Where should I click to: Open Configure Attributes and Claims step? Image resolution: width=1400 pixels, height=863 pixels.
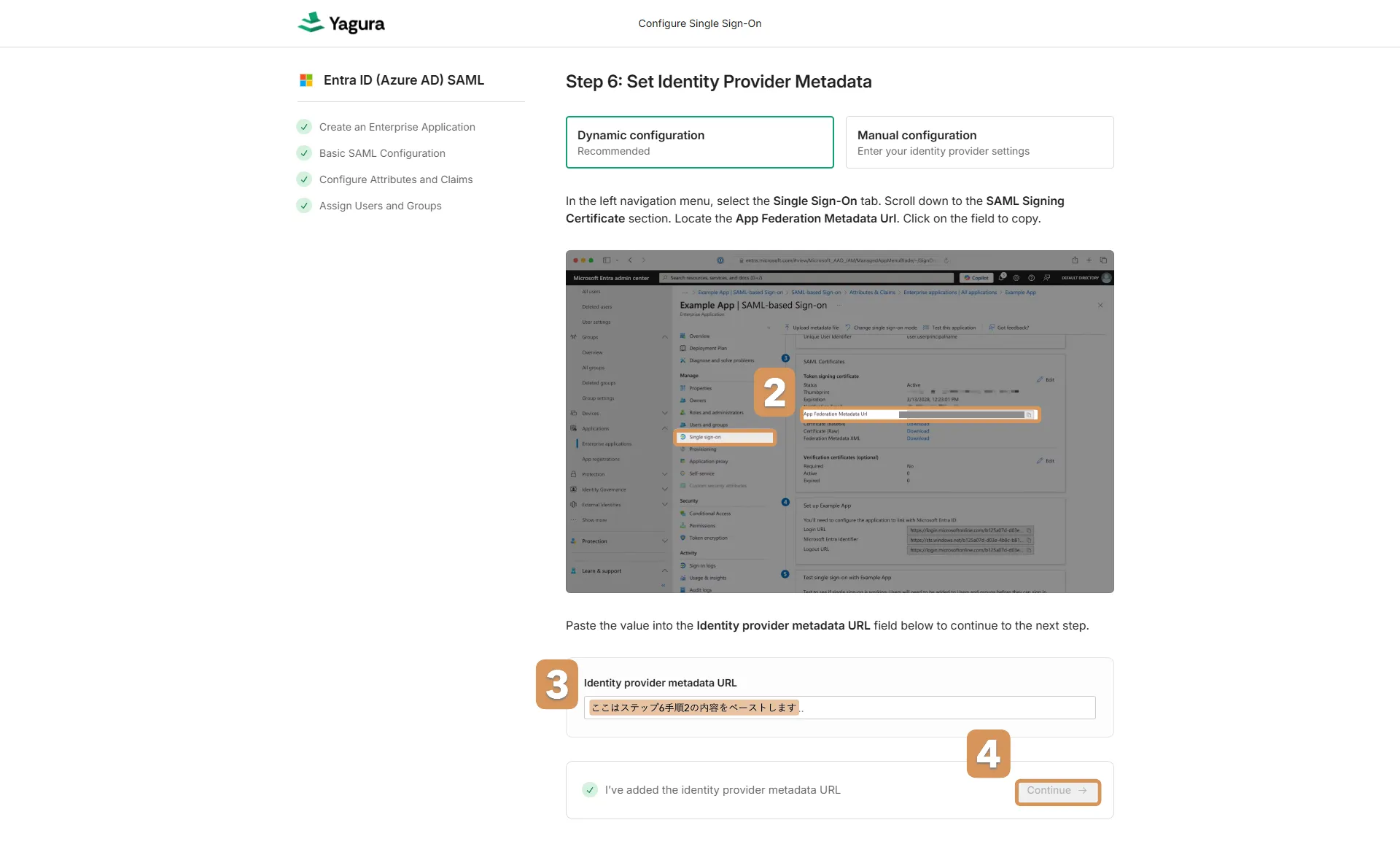point(396,179)
